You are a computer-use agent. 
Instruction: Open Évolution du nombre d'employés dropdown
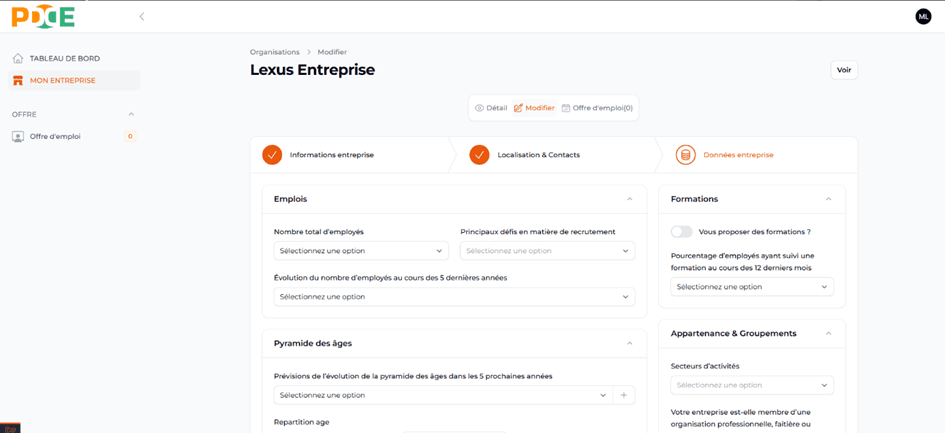[x=454, y=297]
